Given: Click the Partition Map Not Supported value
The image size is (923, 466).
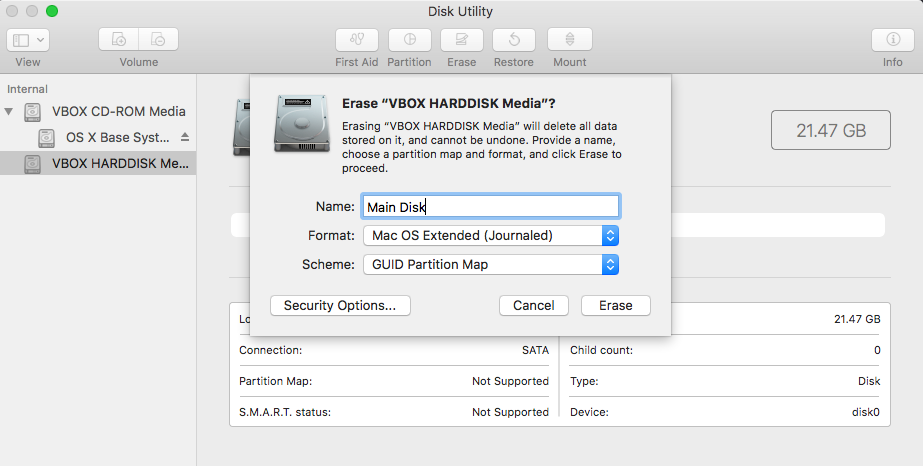Looking at the screenshot, I should coord(510,381).
